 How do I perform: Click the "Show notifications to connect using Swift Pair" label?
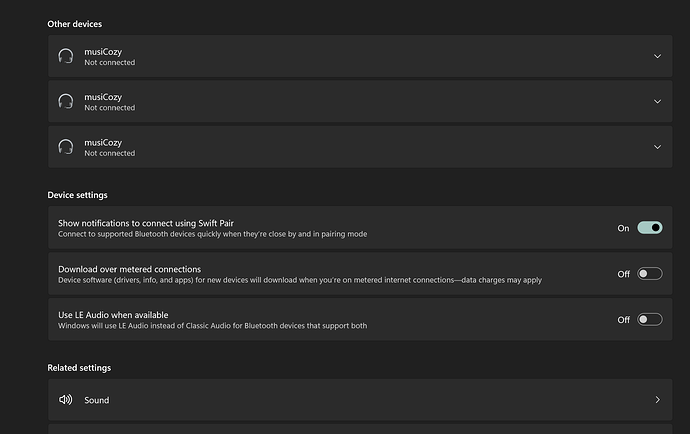147,223
